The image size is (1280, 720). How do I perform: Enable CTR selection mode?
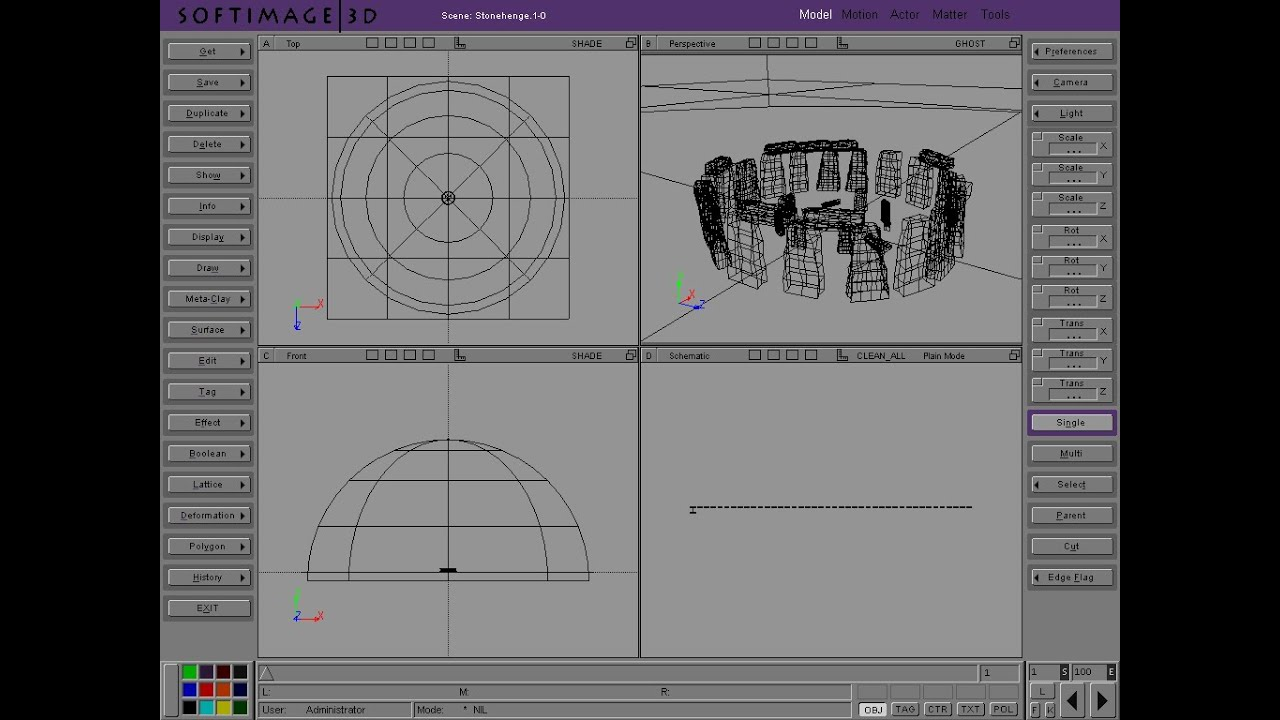pos(937,709)
